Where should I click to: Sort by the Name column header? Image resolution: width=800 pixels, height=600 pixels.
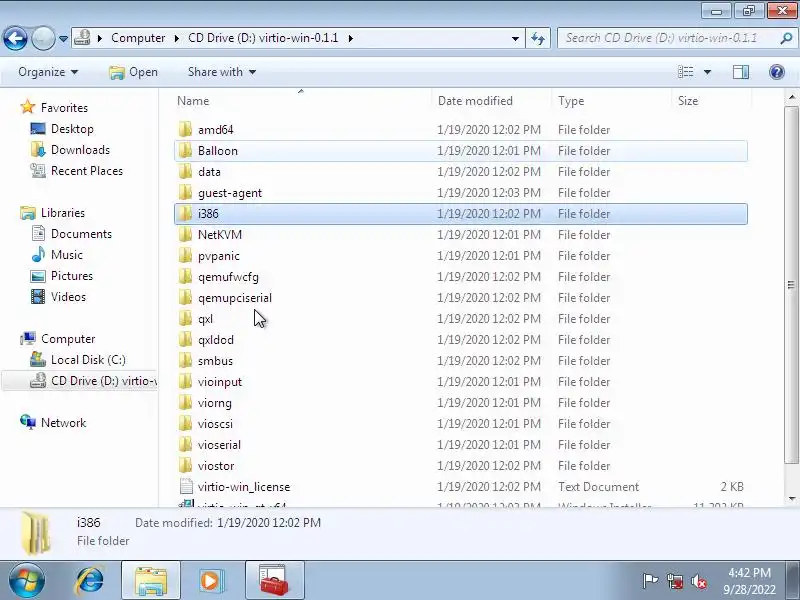coord(302,101)
